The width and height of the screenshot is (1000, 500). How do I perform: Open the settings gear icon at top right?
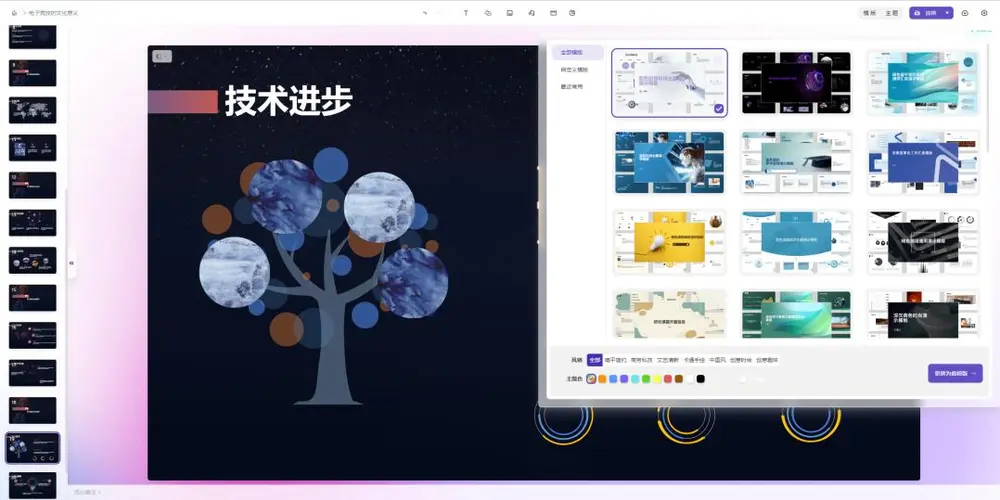984,13
